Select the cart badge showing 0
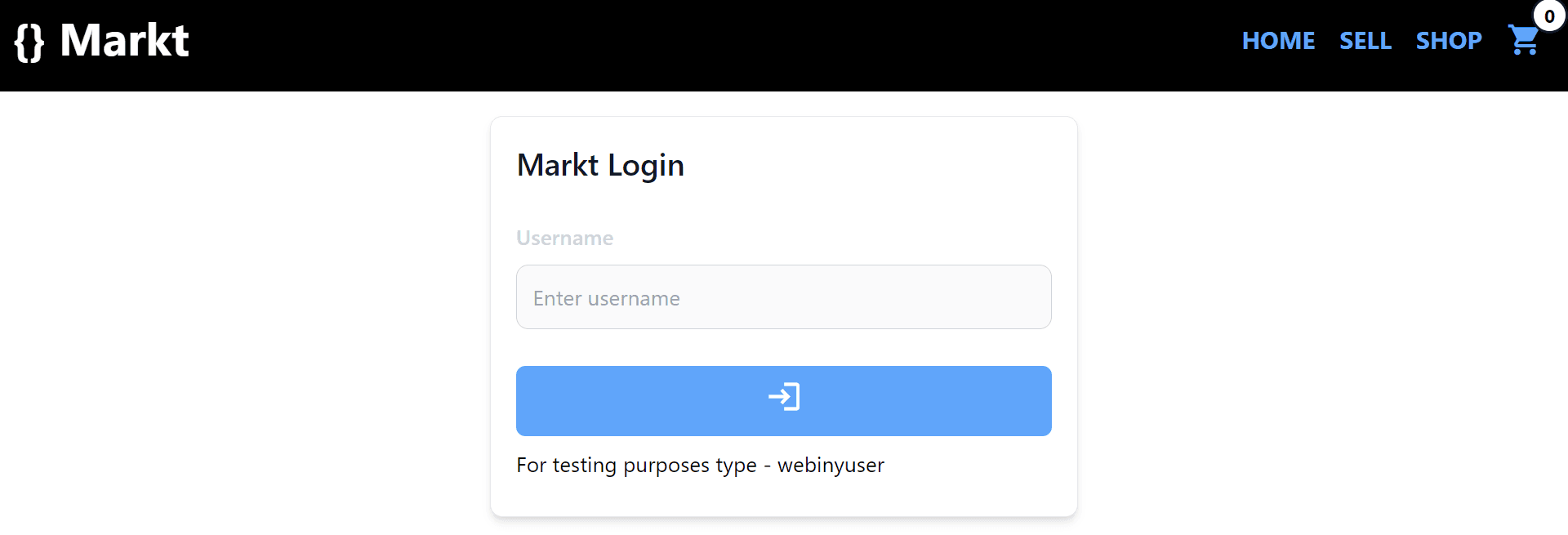 click(x=1548, y=16)
